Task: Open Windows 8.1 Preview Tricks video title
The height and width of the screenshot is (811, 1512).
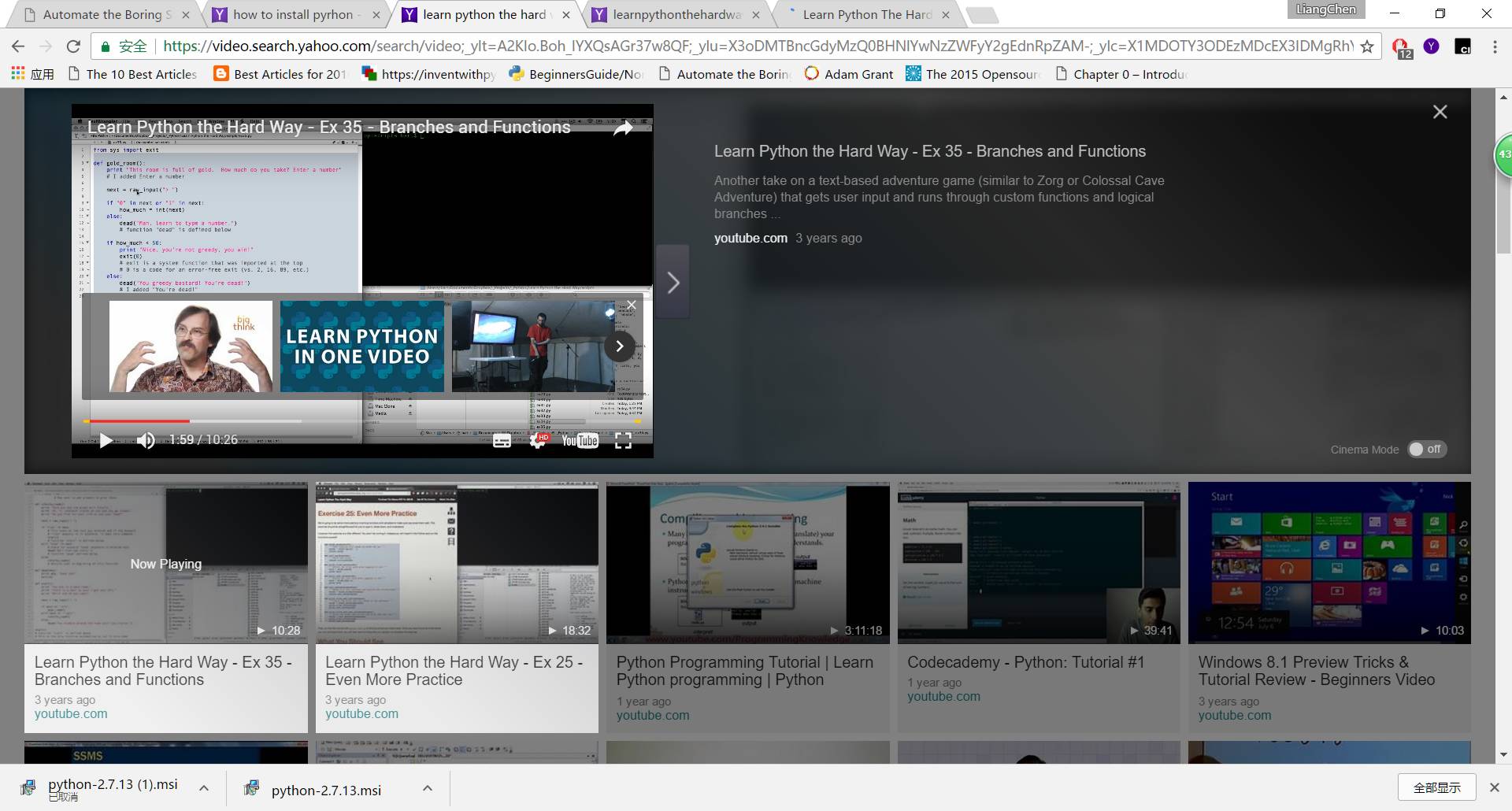Action: coord(1317,671)
